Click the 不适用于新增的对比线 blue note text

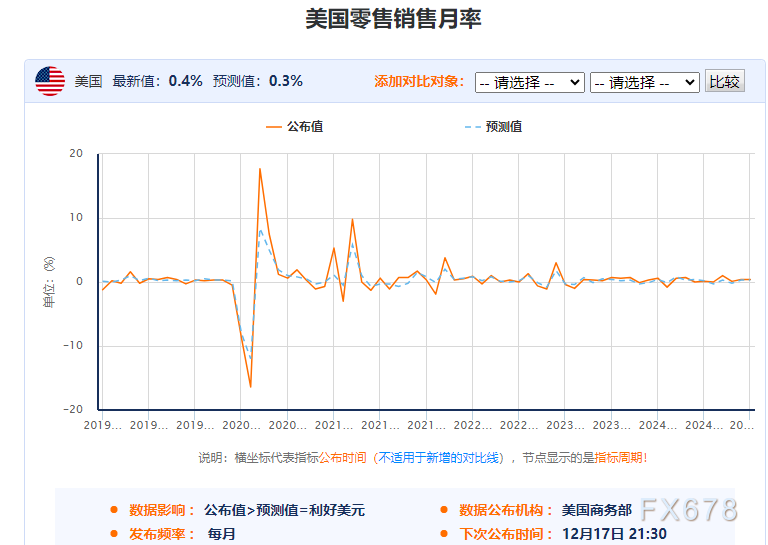tap(438, 458)
